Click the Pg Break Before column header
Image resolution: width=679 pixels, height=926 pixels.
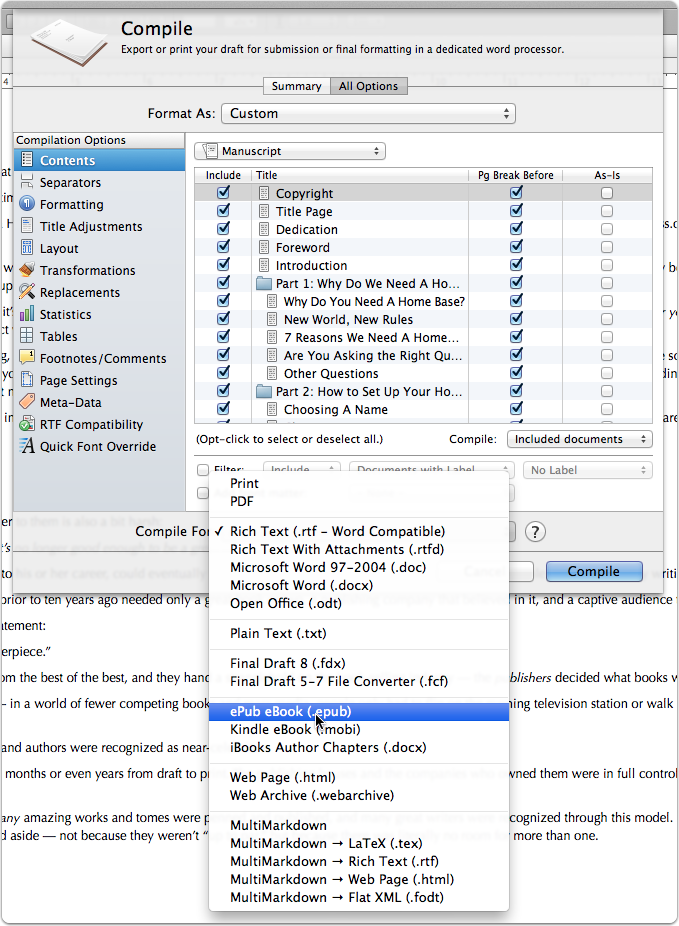pos(516,175)
